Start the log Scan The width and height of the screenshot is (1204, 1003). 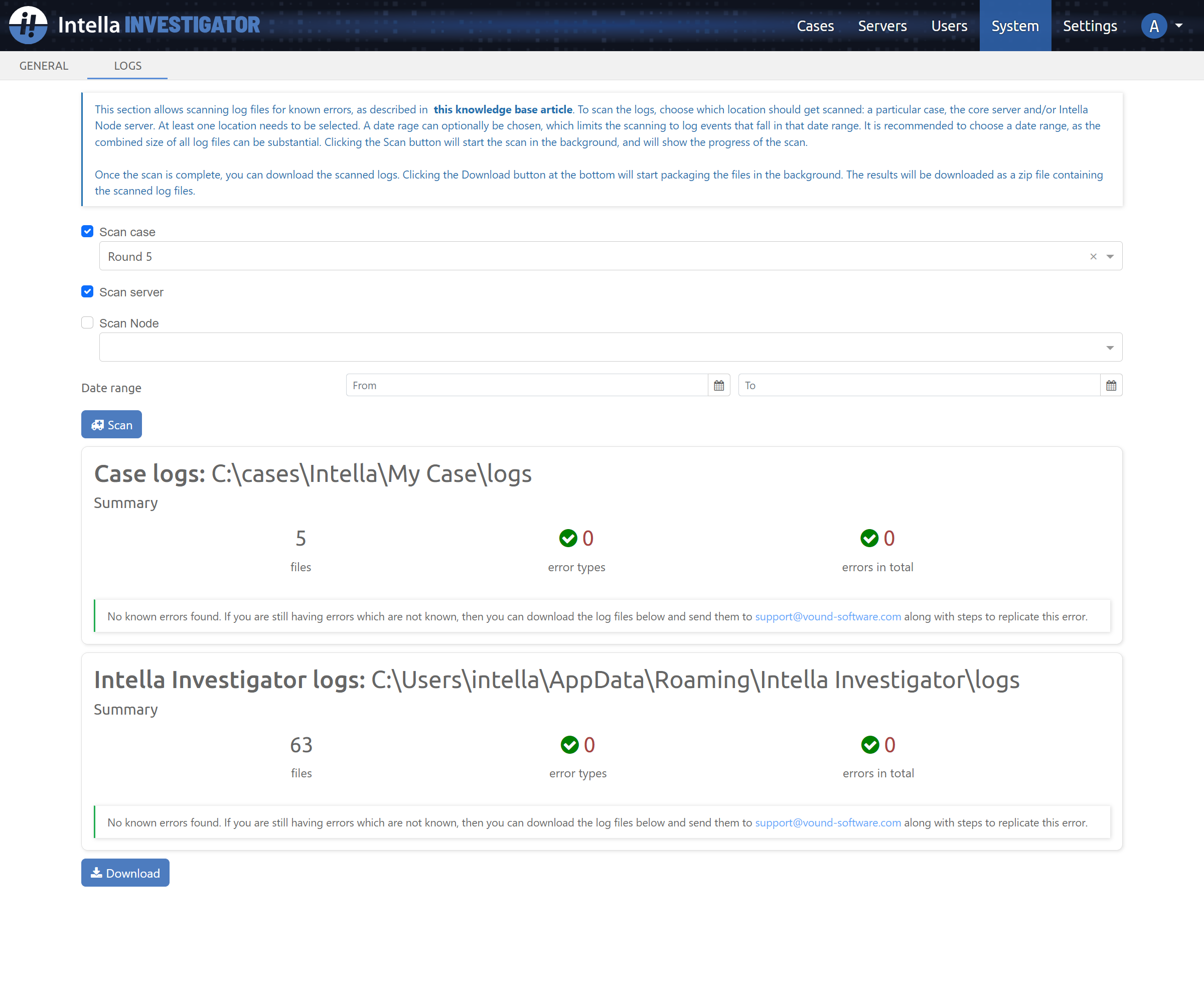pyautogui.click(x=111, y=425)
